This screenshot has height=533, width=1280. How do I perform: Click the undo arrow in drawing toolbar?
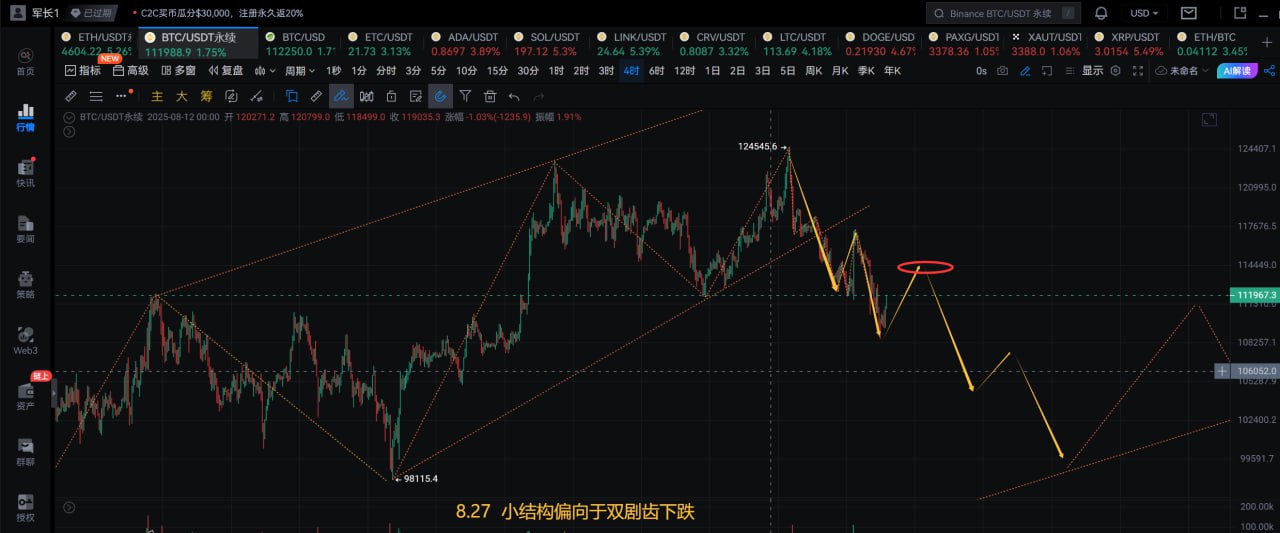pyautogui.click(x=514, y=96)
